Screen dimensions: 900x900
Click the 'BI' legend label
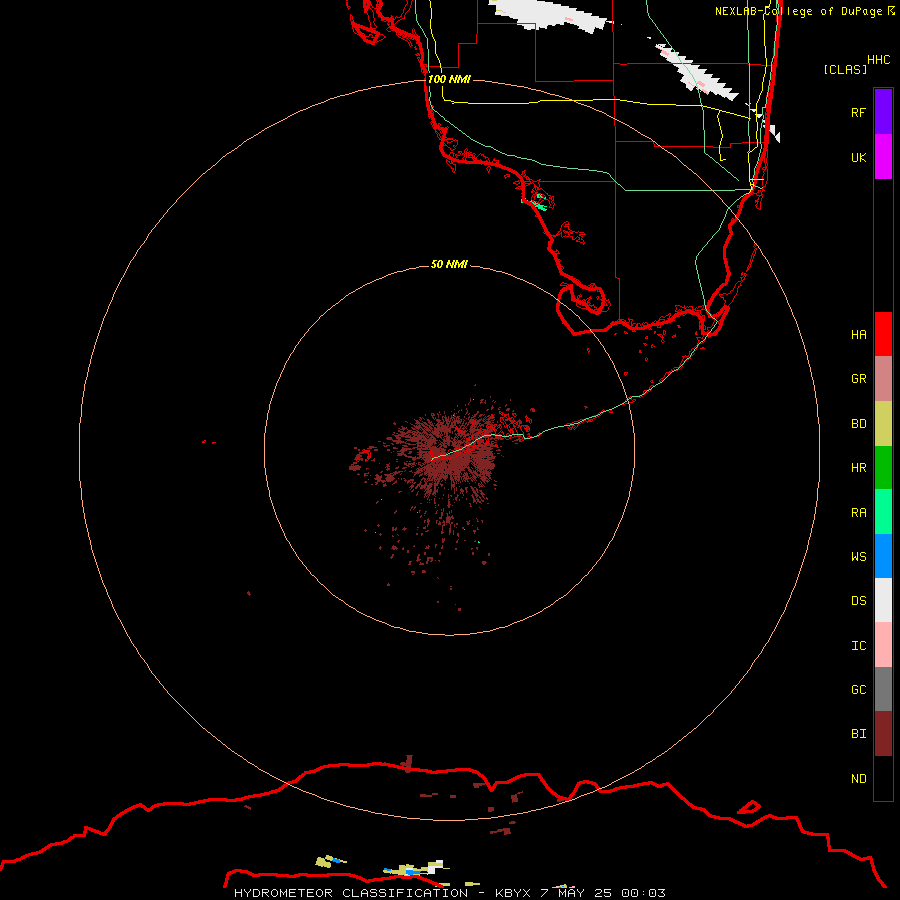[x=858, y=734]
